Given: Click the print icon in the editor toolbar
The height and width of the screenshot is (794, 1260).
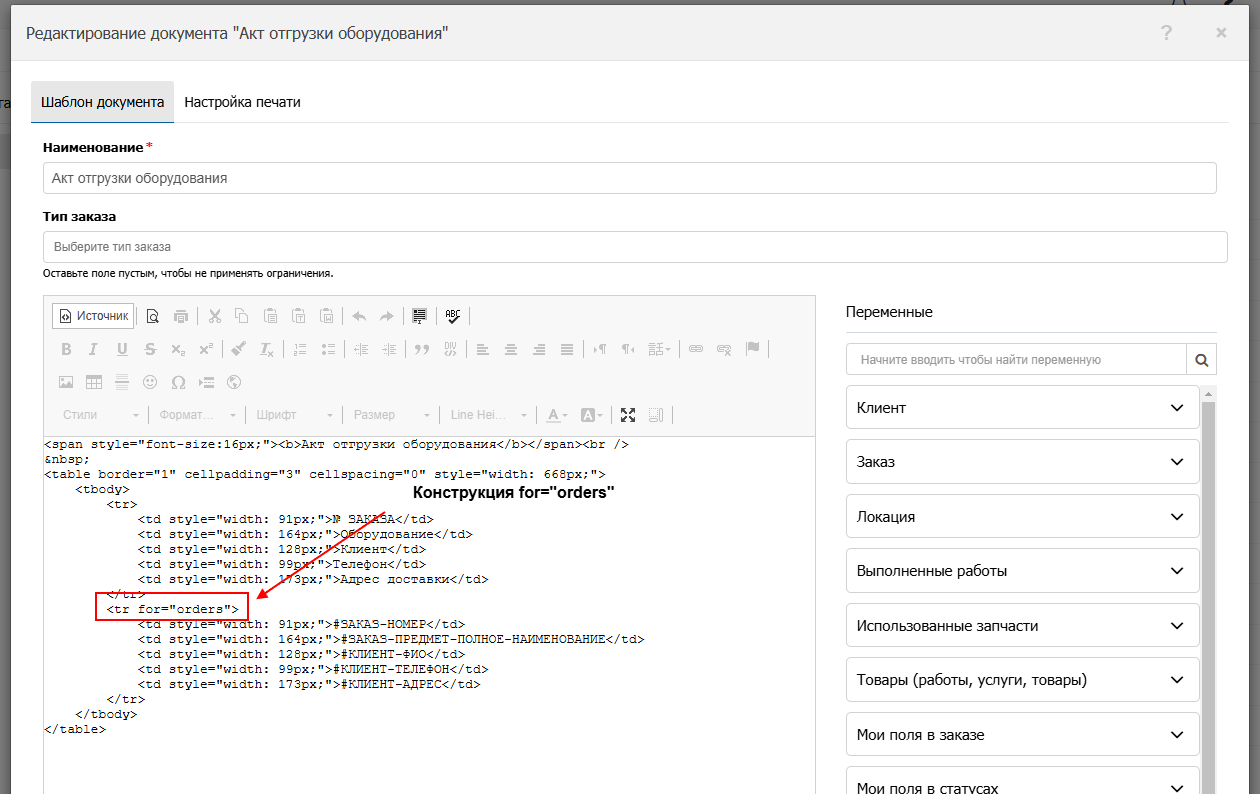Looking at the screenshot, I should click(x=181, y=316).
